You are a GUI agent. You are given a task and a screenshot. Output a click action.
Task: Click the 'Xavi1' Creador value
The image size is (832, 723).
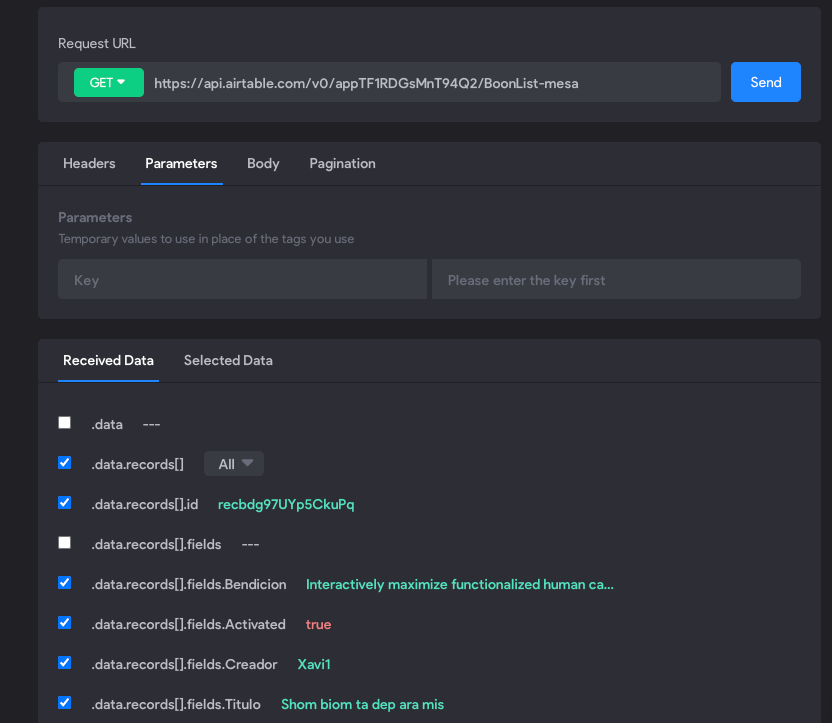pyautogui.click(x=314, y=664)
